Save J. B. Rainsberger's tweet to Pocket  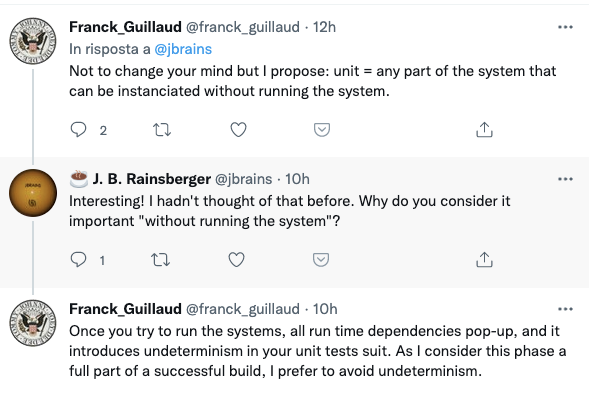(x=321, y=260)
